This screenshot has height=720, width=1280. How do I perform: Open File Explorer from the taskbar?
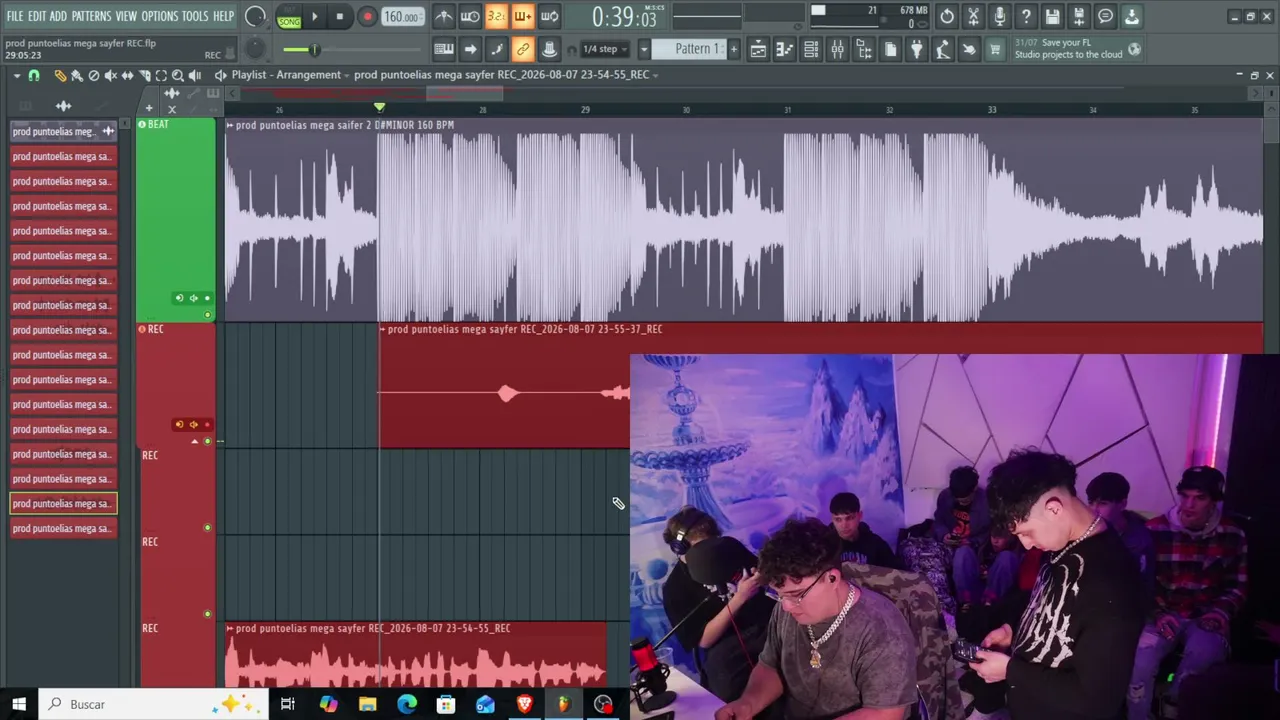(367, 704)
